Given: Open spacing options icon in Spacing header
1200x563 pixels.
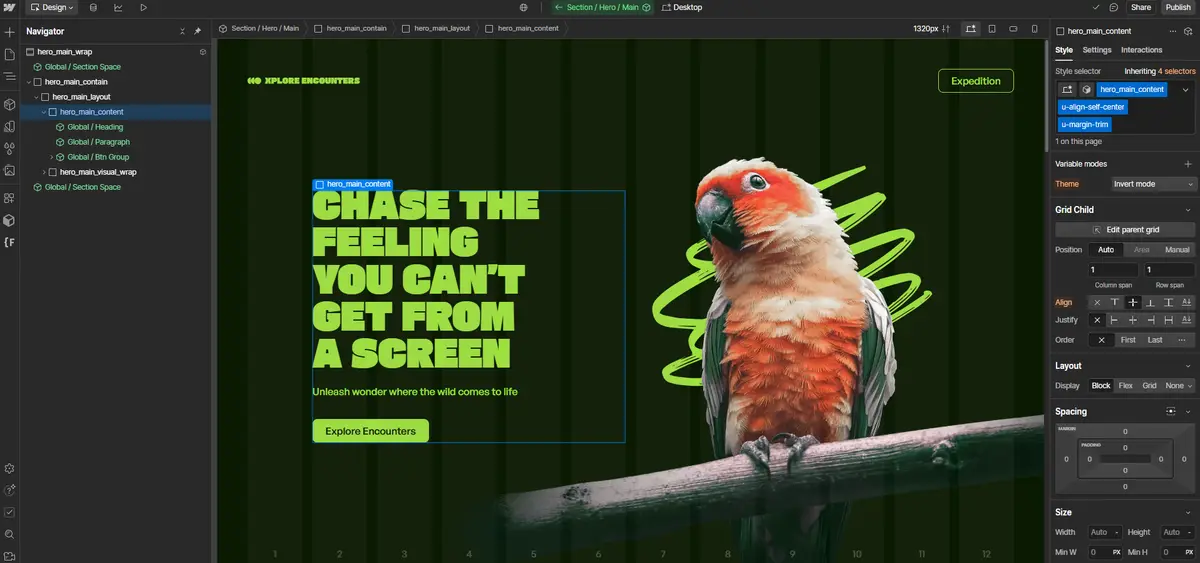Looking at the screenshot, I should pyautogui.click(x=1171, y=411).
